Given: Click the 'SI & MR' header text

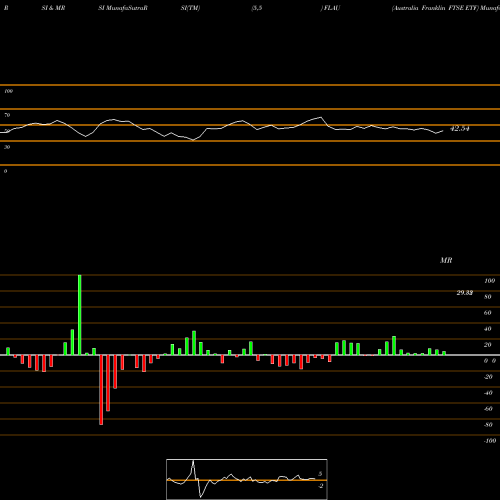Looking at the screenshot, I should [53, 8].
